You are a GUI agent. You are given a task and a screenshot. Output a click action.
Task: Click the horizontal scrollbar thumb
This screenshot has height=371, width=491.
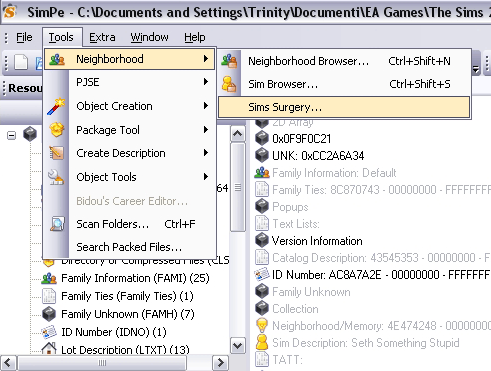point(102,363)
